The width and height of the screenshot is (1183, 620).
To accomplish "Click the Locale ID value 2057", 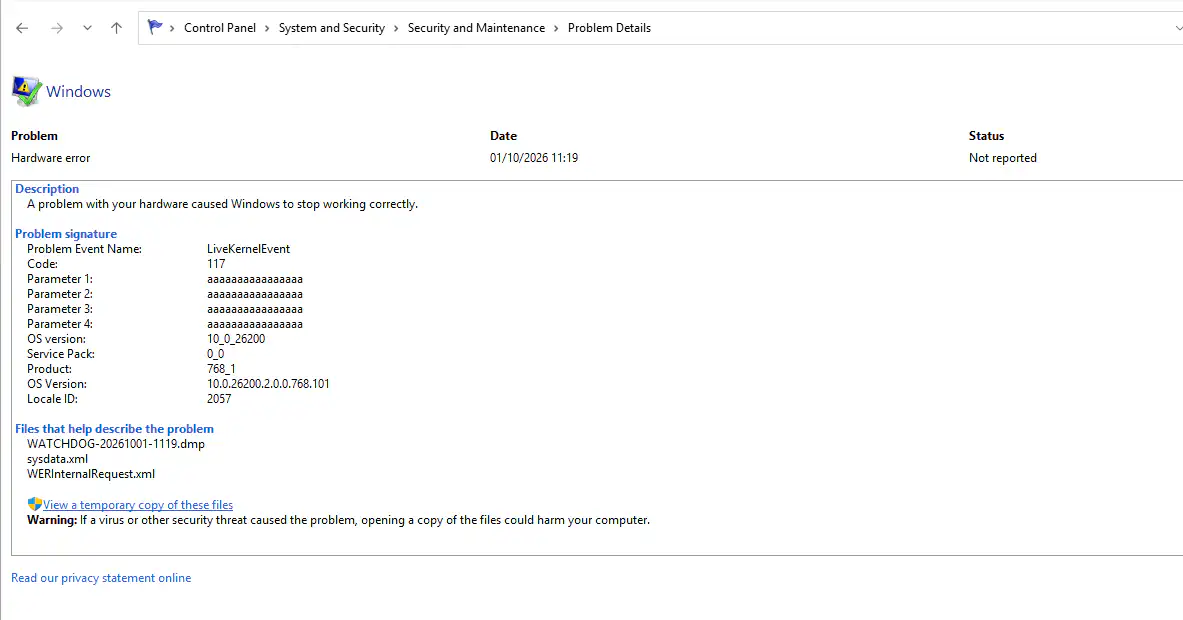I will (x=219, y=399).
